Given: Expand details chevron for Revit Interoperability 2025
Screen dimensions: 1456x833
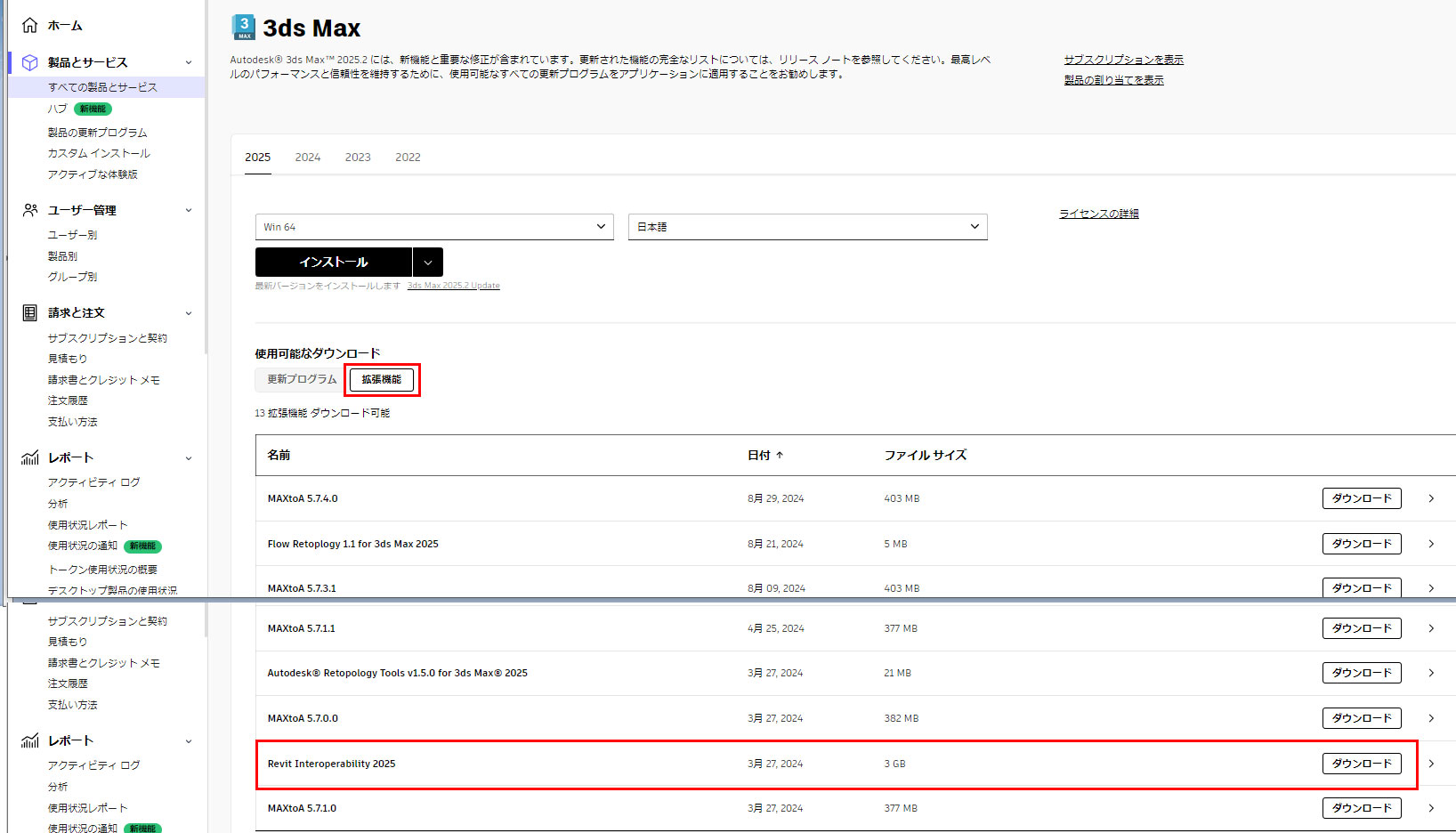Looking at the screenshot, I should 1431,764.
